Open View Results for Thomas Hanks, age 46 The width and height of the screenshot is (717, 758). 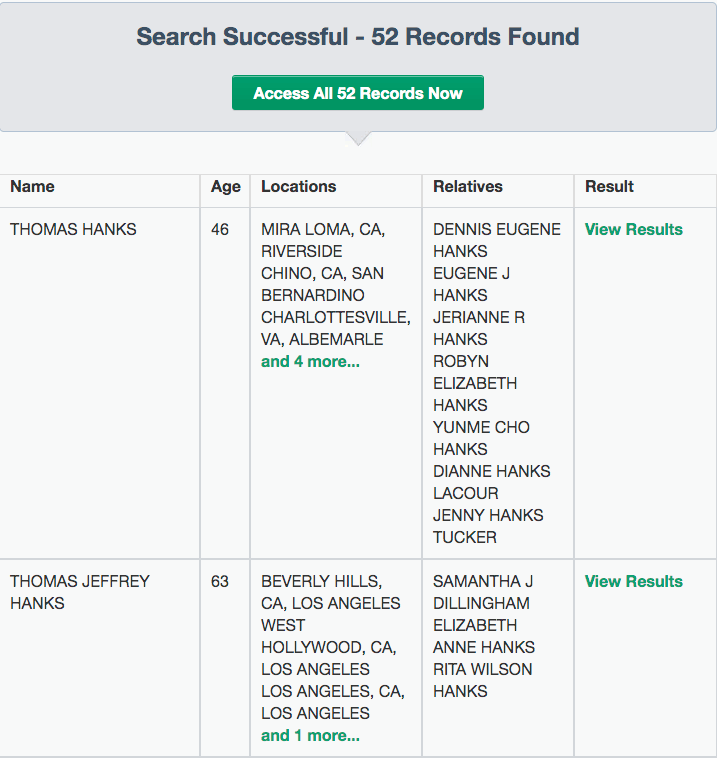click(x=633, y=229)
